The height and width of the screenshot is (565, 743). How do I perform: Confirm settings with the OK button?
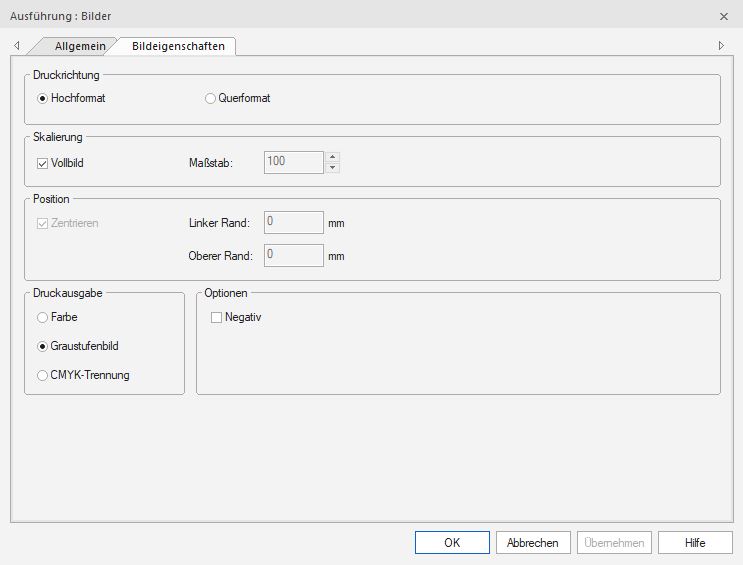[x=452, y=542]
